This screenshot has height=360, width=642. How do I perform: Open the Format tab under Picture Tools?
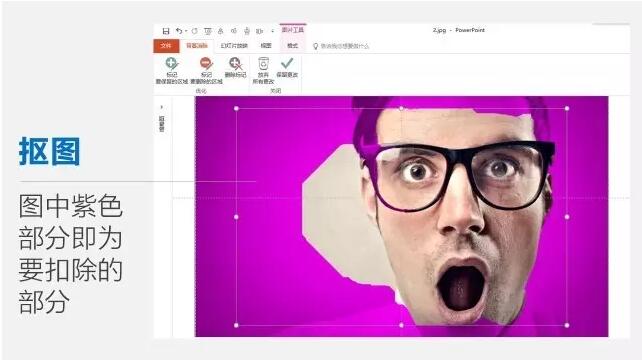[x=292, y=46]
